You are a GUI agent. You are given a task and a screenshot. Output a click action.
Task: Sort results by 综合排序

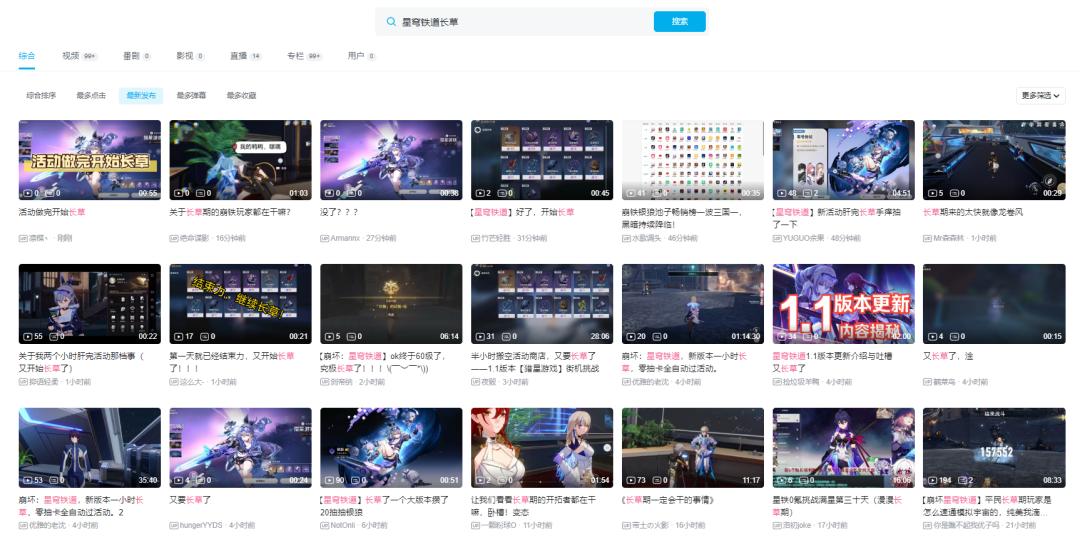point(41,96)
